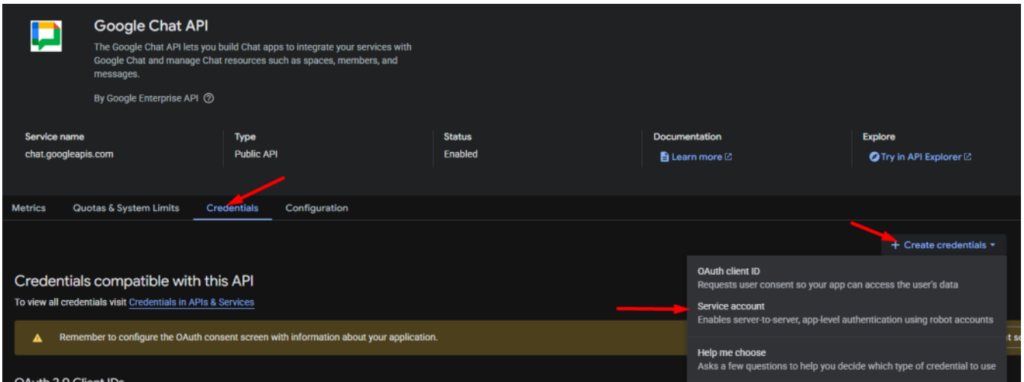Image resolution: width=1024 pixels, height=382 pixels.
Task: Click By Google Enterprise API text
Action: pos(146,99)
